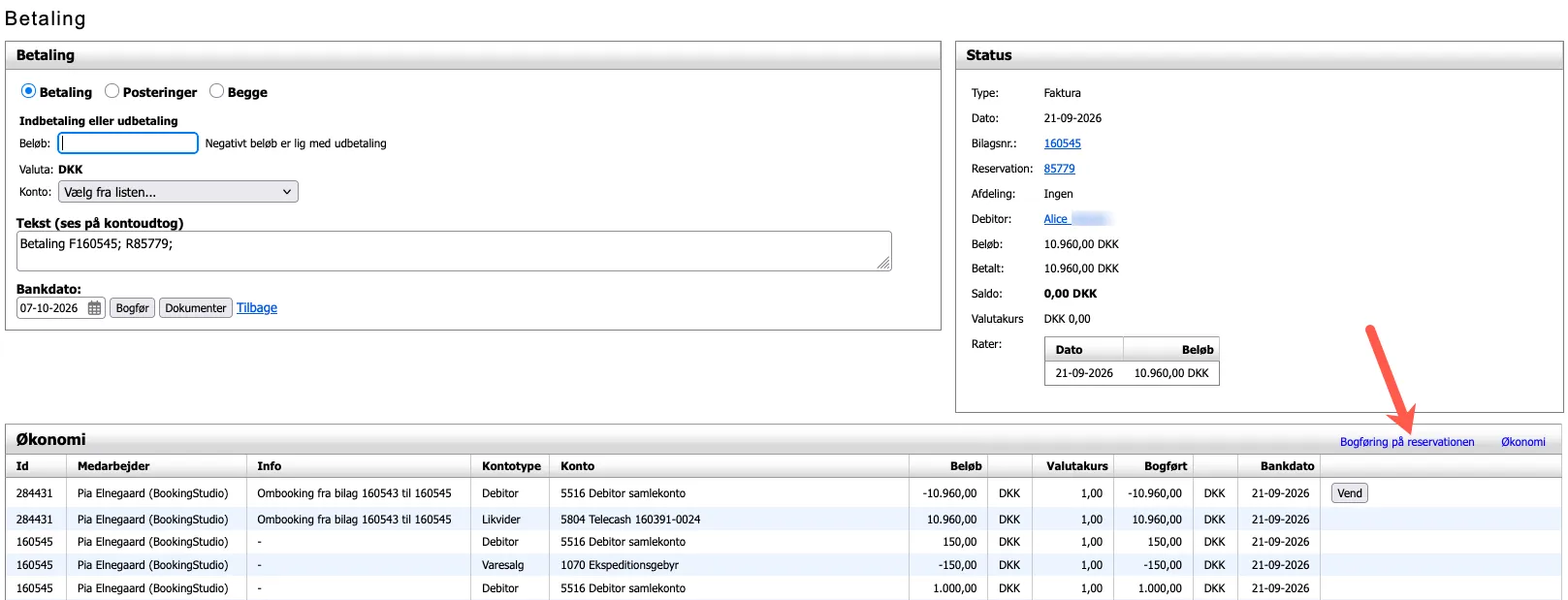Open Reservation link 85779
This screenshot has height=600, width=1568.
coord(1059,169)
